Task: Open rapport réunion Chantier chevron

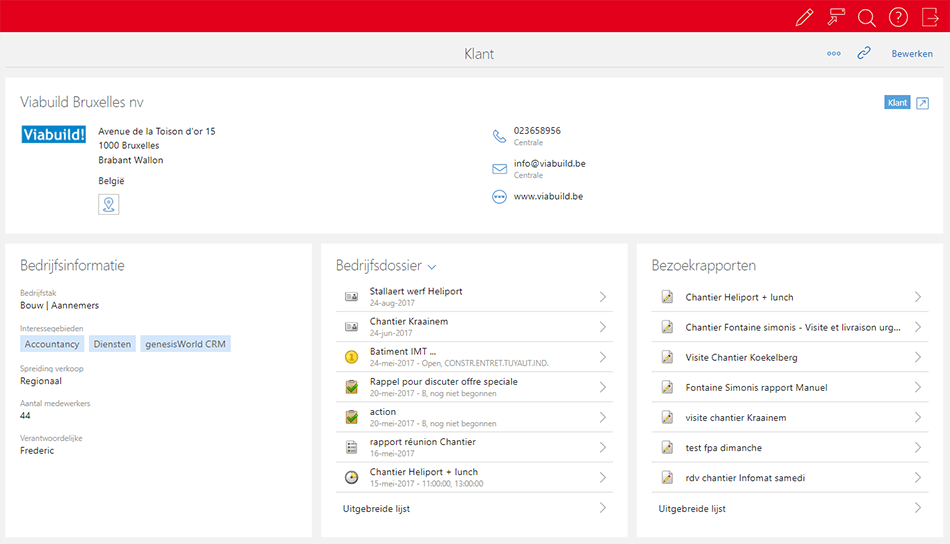Action: (x=603, y=448)
